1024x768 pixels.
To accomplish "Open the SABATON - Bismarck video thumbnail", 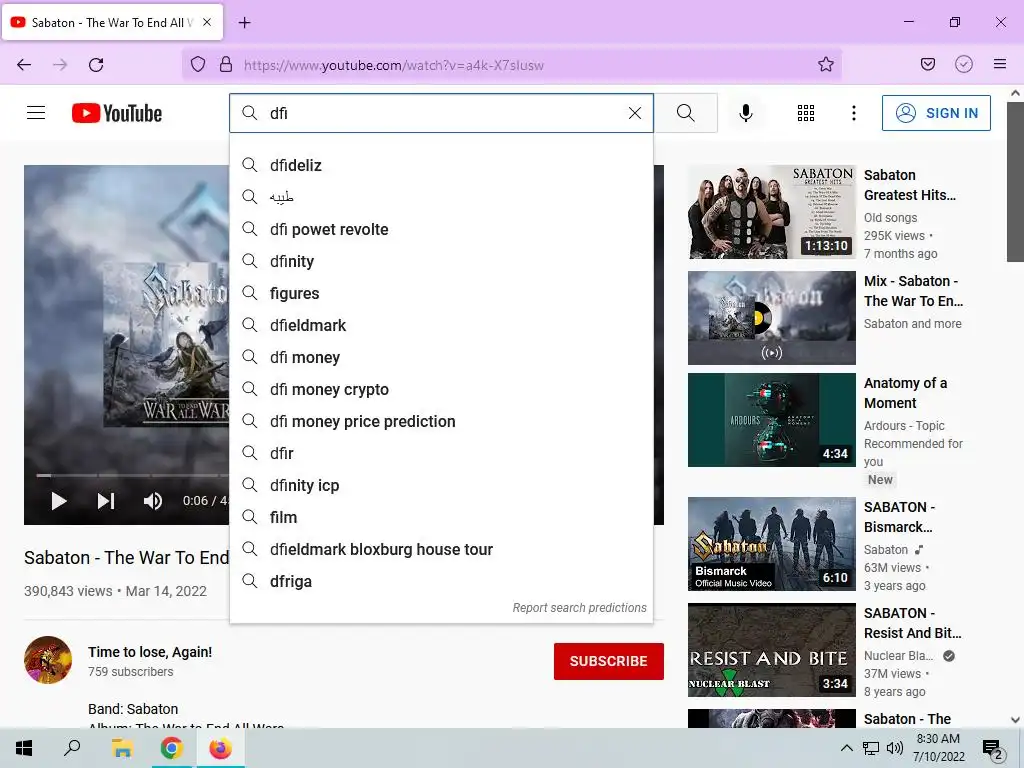I will (771, 543).
